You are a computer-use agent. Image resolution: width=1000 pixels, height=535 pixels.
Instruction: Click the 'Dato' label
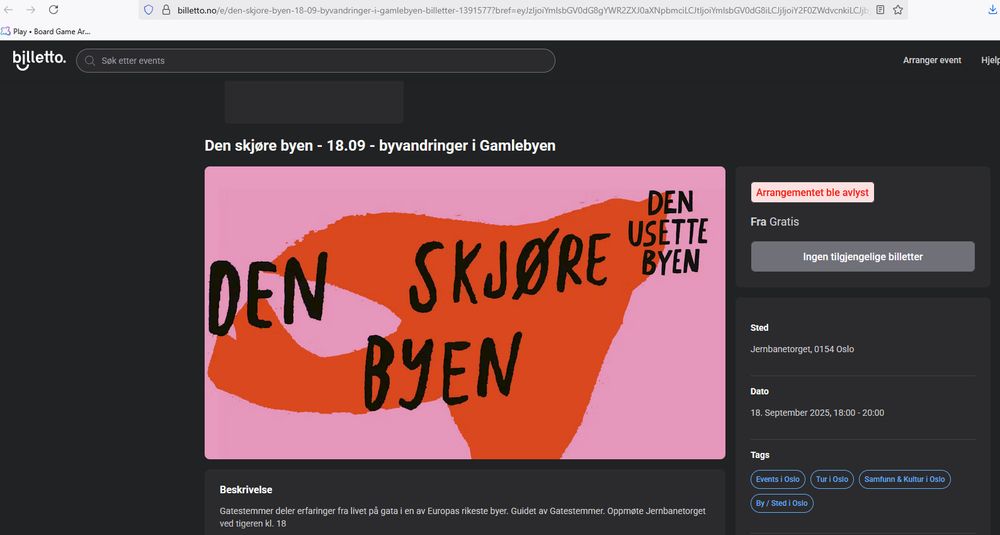[x=760, y=392]
